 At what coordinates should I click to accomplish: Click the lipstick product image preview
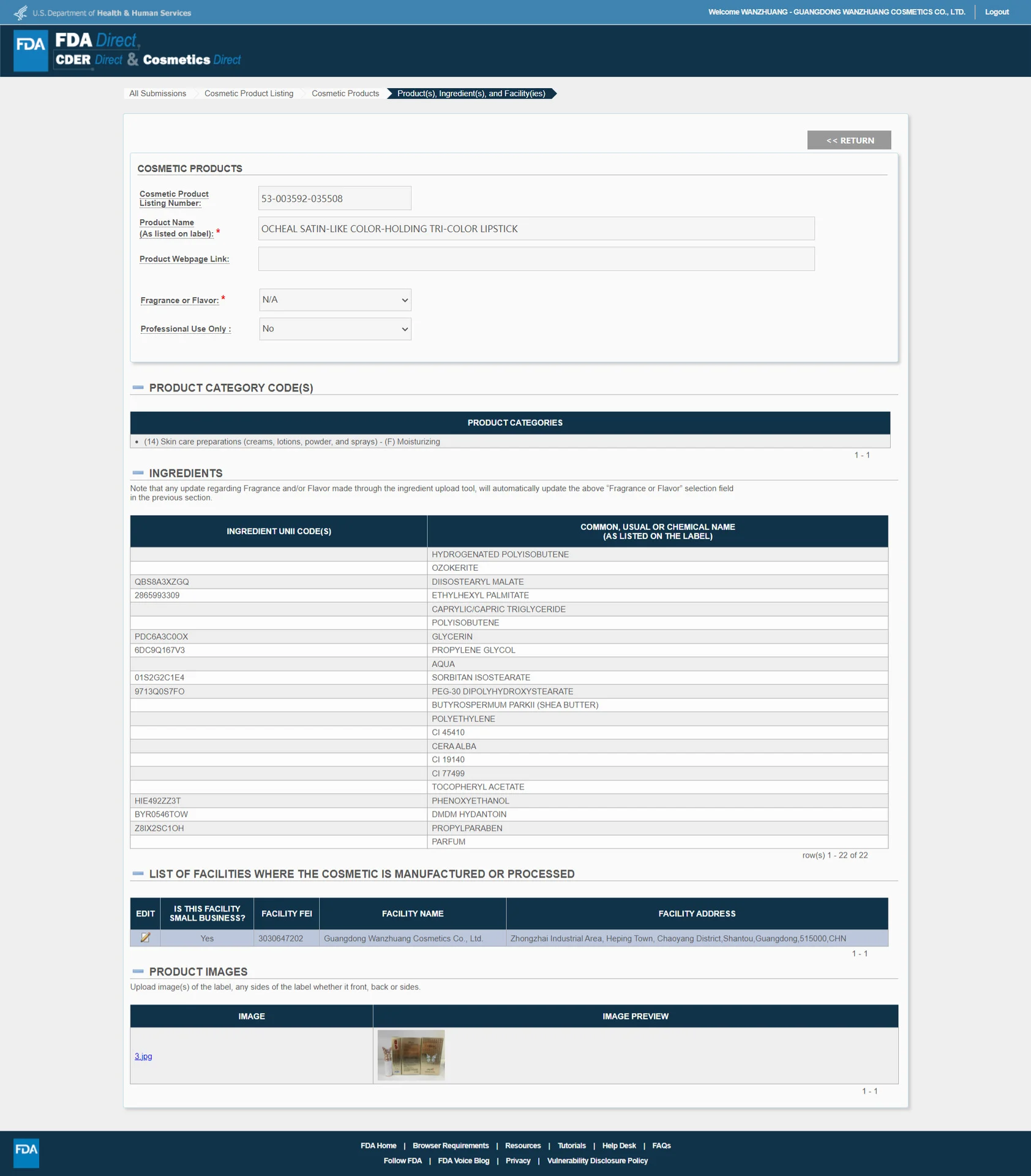[x=411, y=1055]
